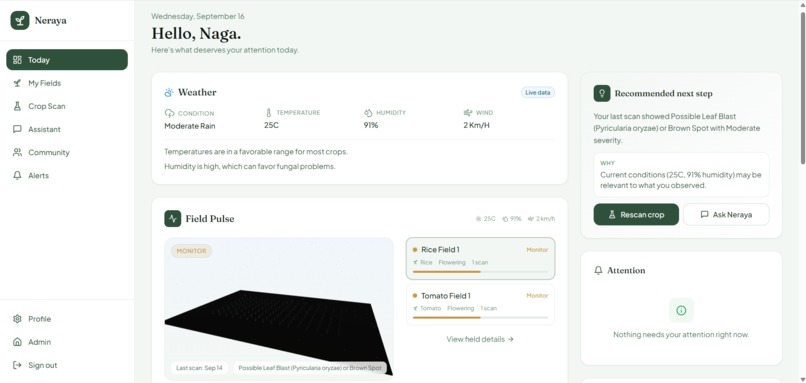Viewport: 806px width, 383px height.
Task: Open Crop Scan from the sidebar
Action: 67,106
